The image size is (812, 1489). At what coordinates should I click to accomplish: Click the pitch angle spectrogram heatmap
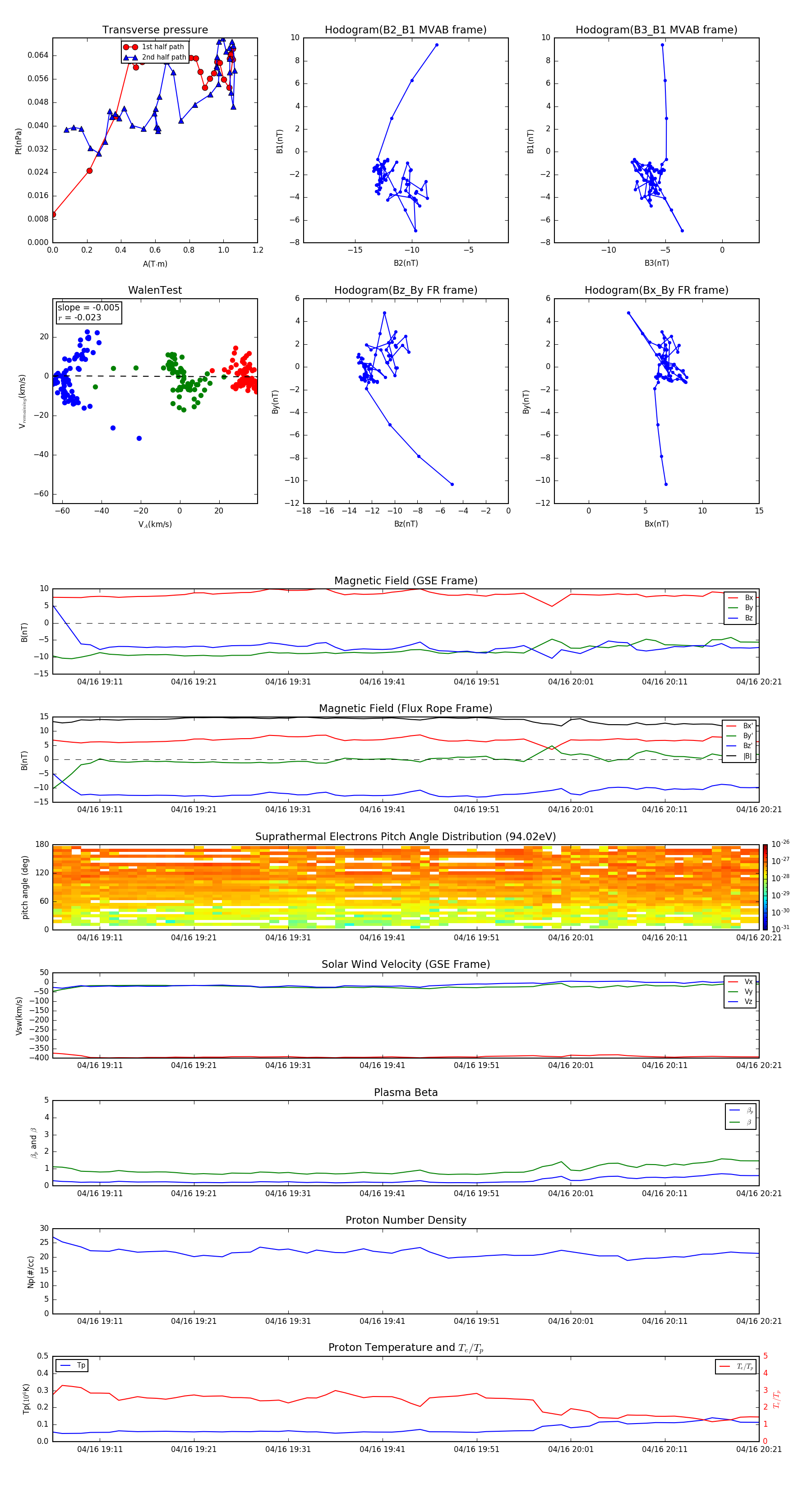(x=406, y=887)
